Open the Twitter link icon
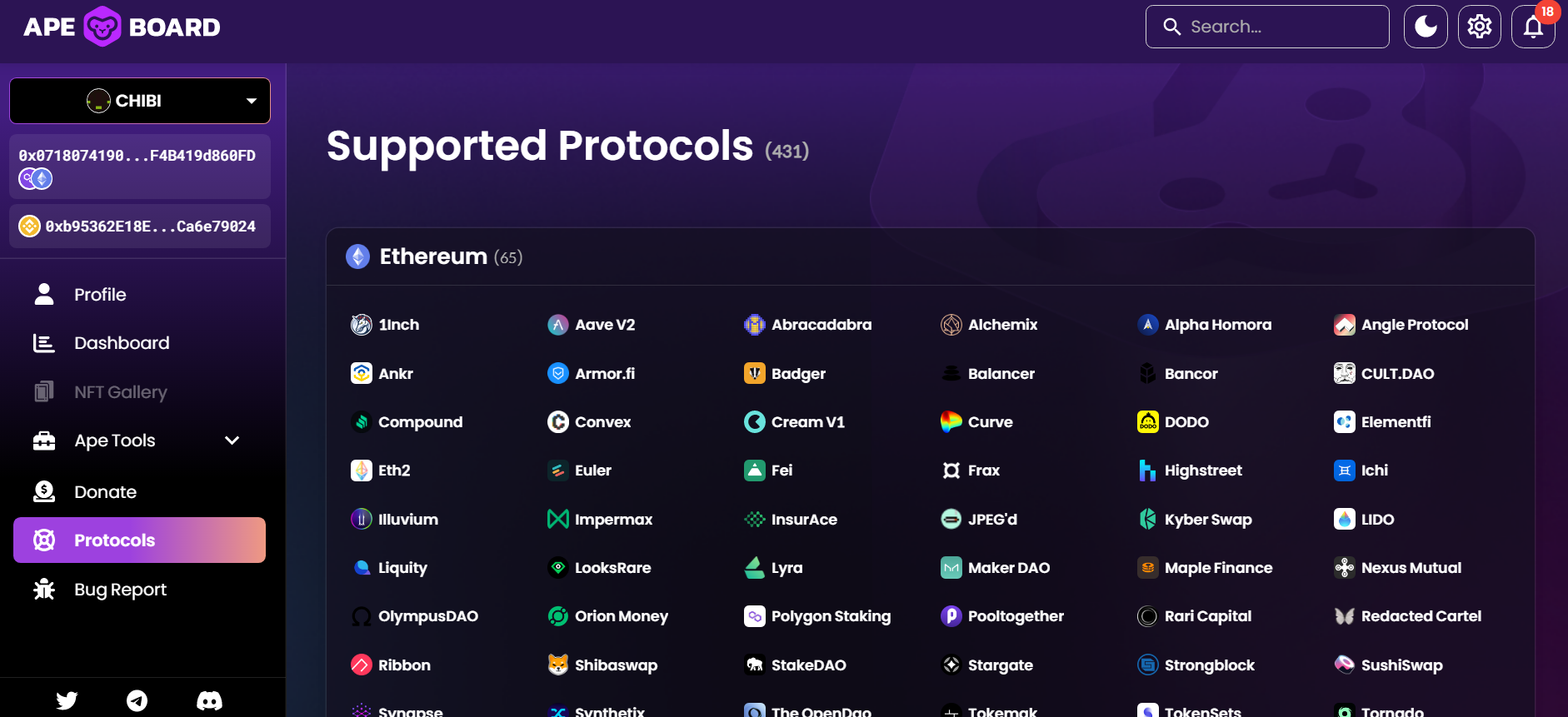Viewport: 1568px width, 717px height. coord(67,701)
